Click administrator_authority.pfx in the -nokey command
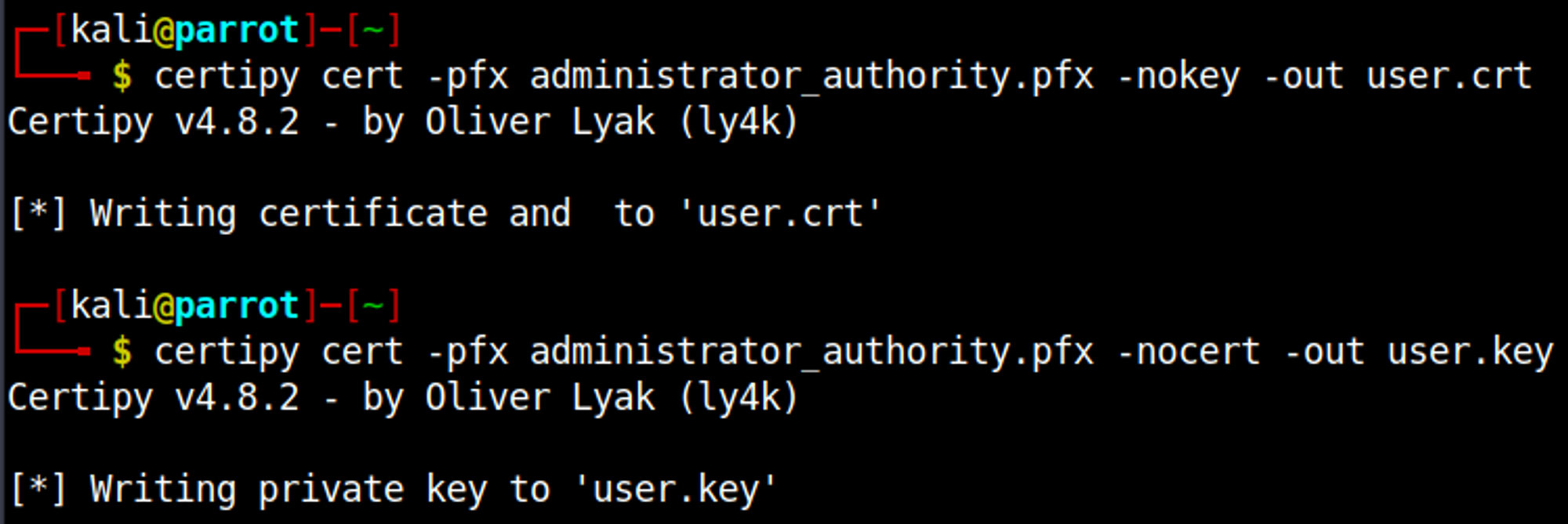 point(811,77)
